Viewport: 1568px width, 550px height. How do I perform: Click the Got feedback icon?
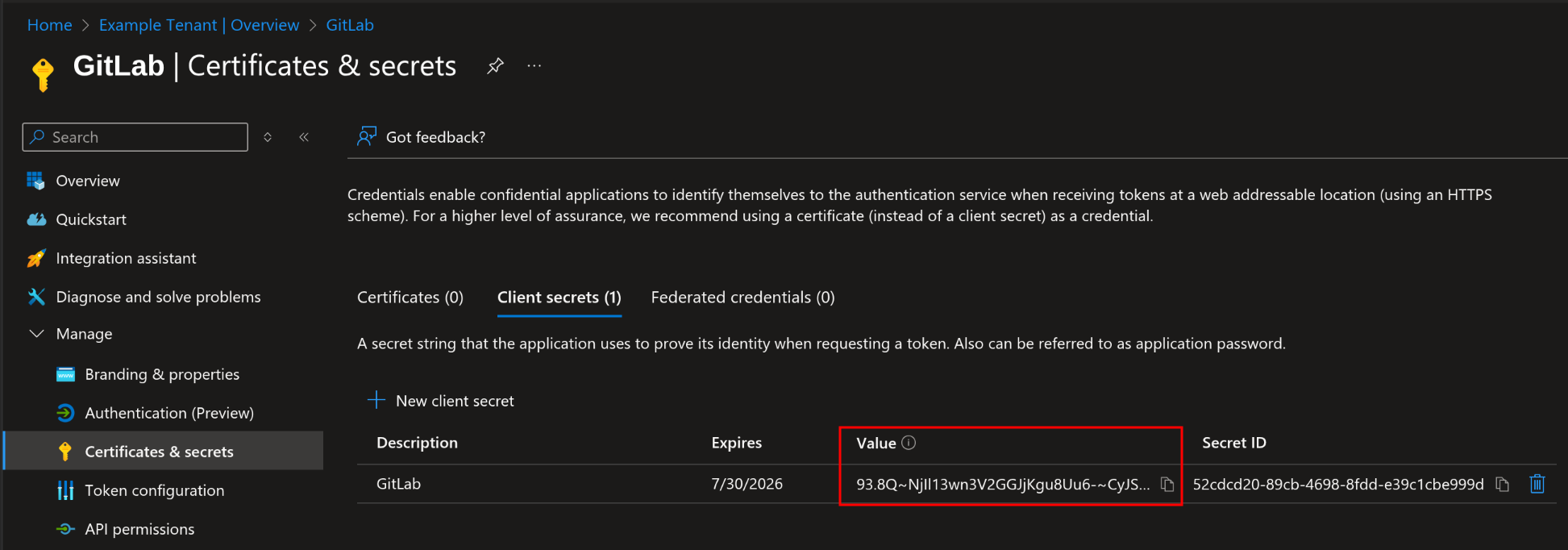(367, 136)
